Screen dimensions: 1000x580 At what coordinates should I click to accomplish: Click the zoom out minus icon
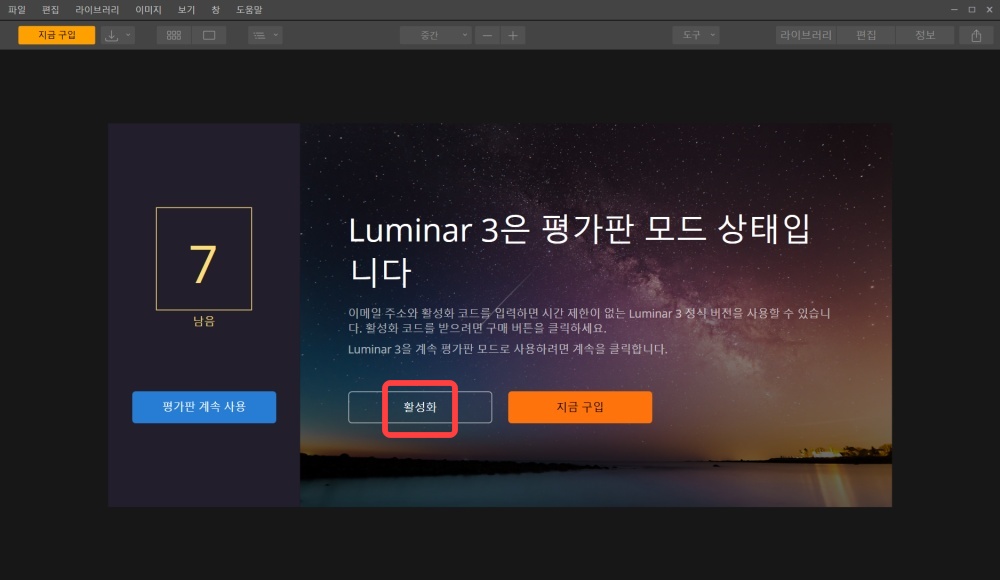[x=487, y=36]
